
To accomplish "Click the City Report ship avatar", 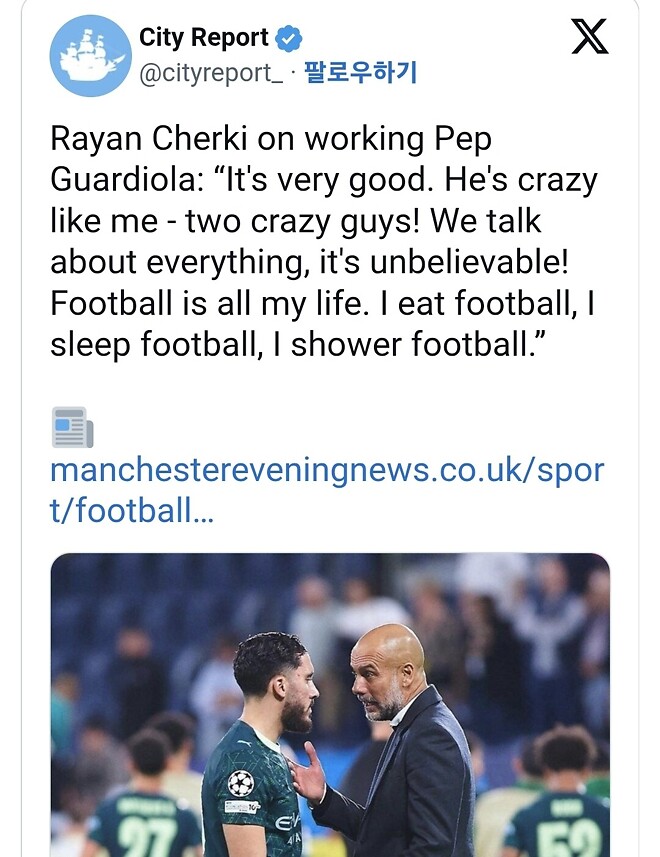I will tap(90, 56).
